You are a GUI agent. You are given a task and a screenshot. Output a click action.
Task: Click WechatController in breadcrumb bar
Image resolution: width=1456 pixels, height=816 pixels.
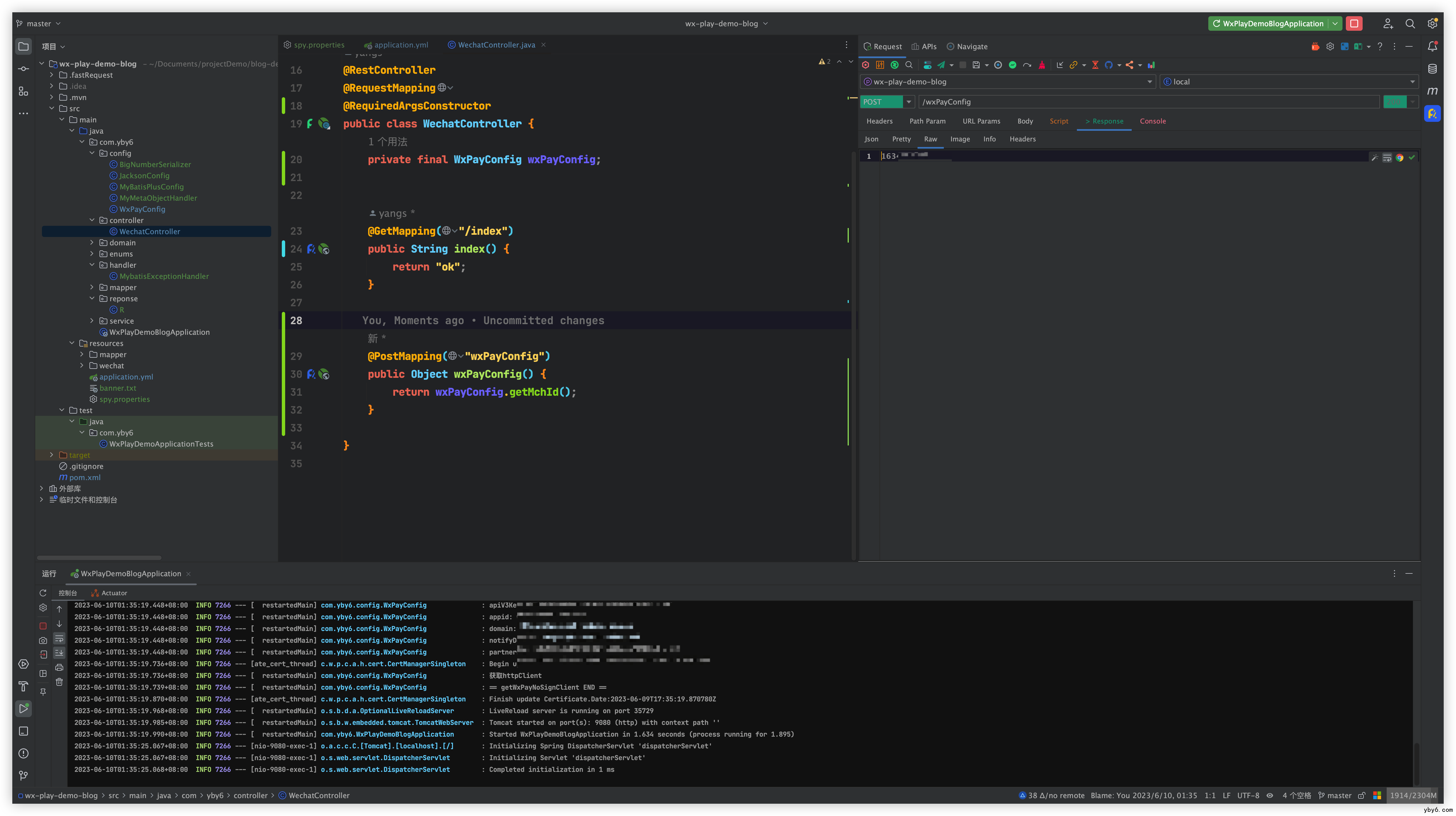tap(319, 795)
